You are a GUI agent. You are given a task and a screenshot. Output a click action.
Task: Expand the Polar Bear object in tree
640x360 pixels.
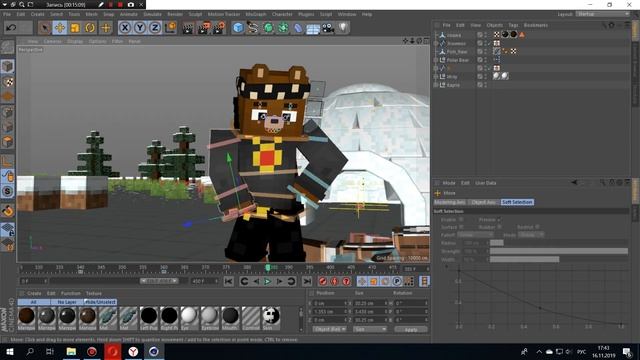tap(436, 60)
